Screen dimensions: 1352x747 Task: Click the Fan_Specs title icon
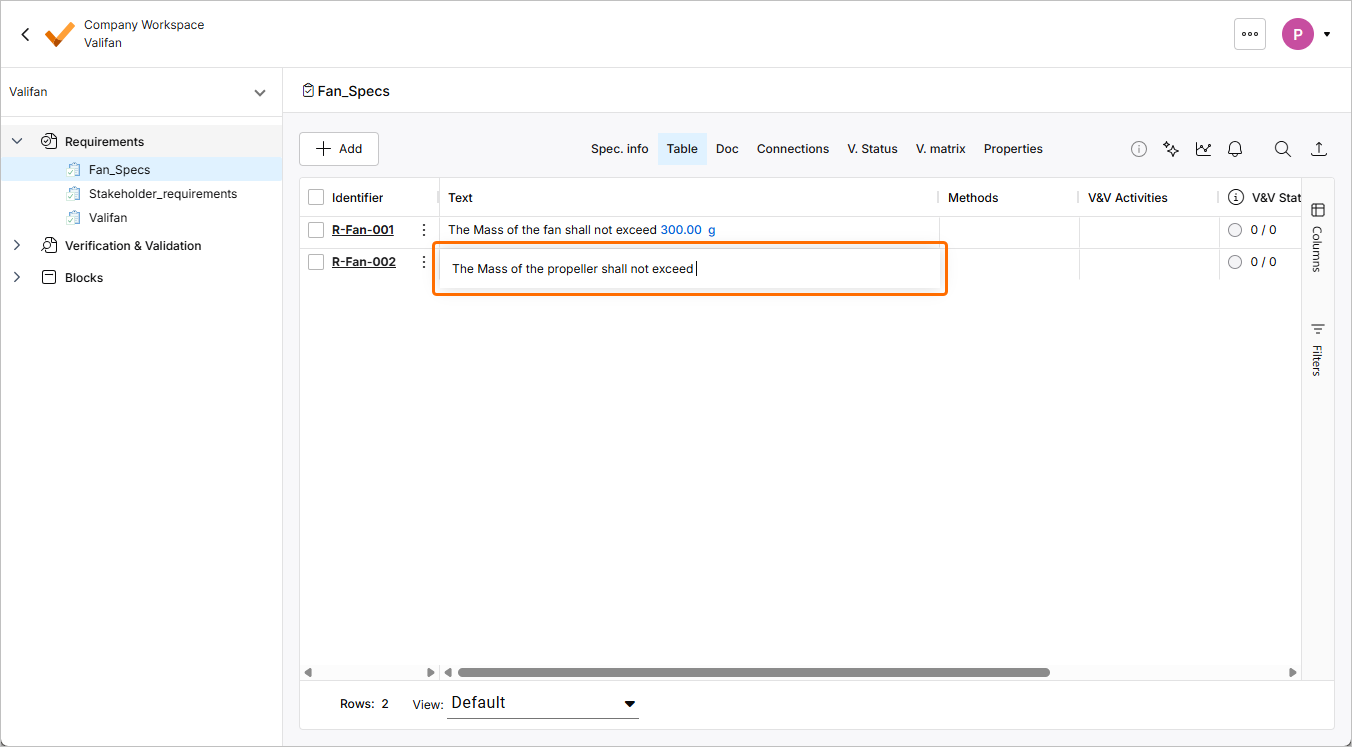[308, 91]
